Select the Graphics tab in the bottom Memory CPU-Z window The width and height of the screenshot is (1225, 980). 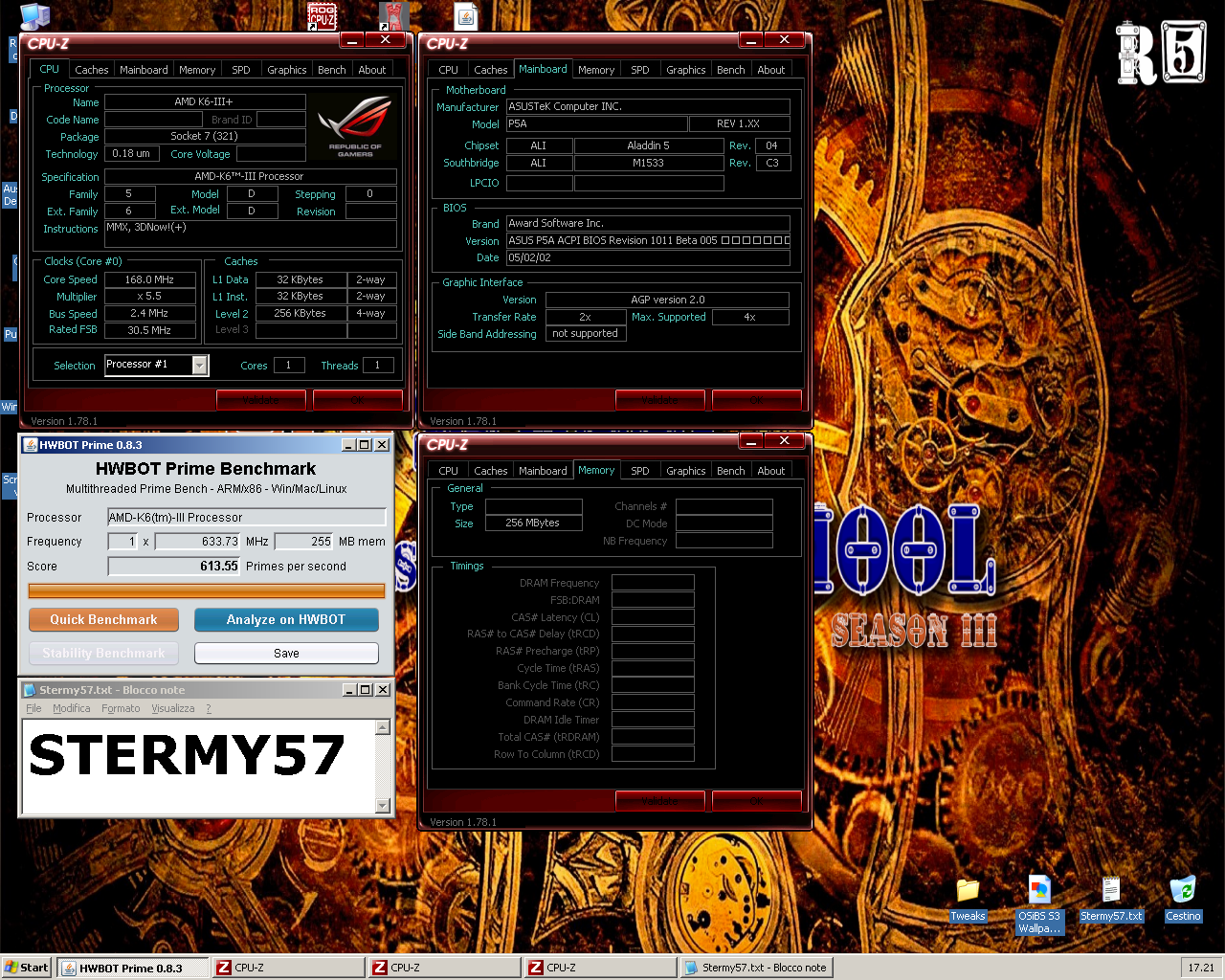pos(686,471)
